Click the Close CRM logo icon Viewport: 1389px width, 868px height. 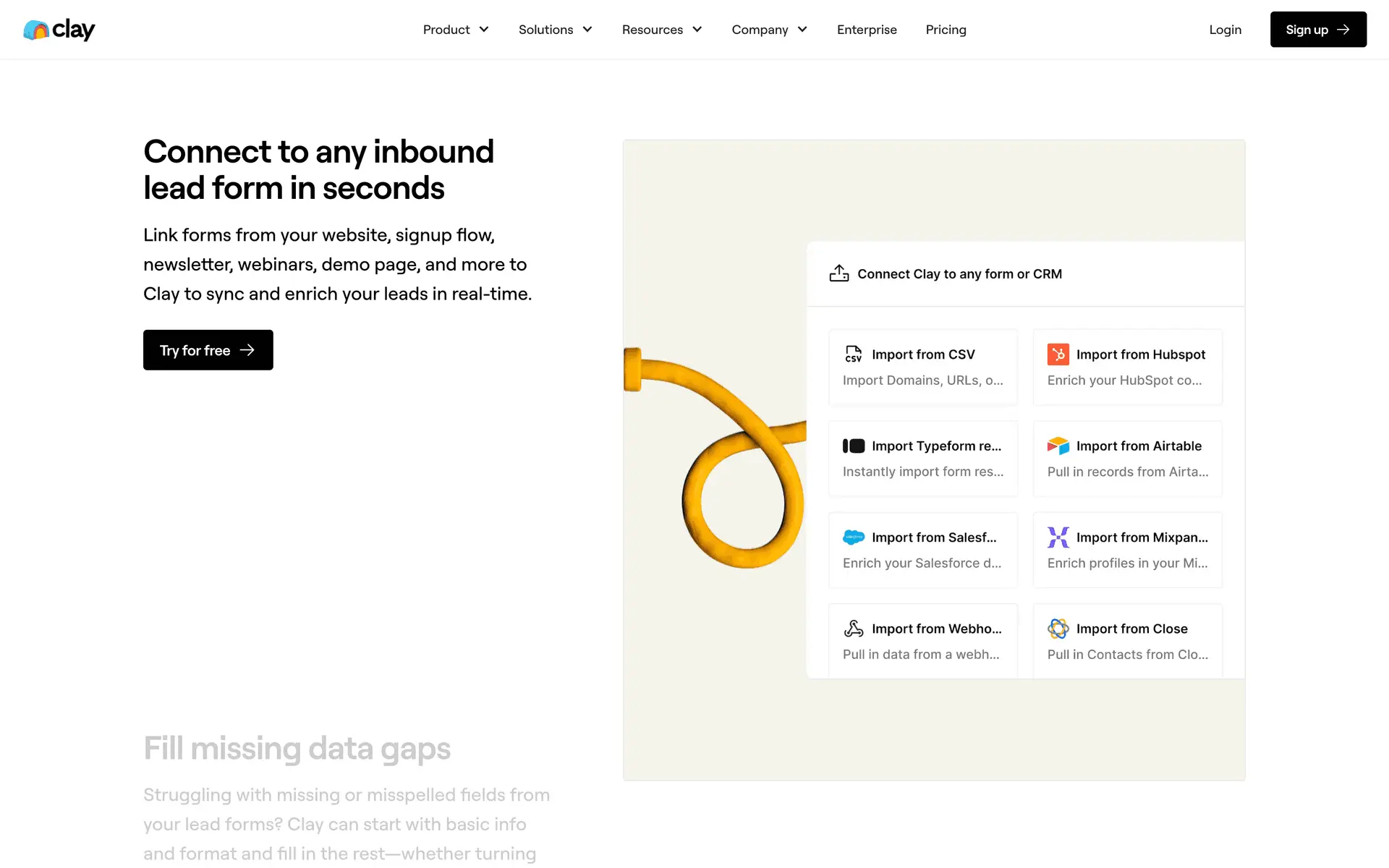(x=1058, y=629)
